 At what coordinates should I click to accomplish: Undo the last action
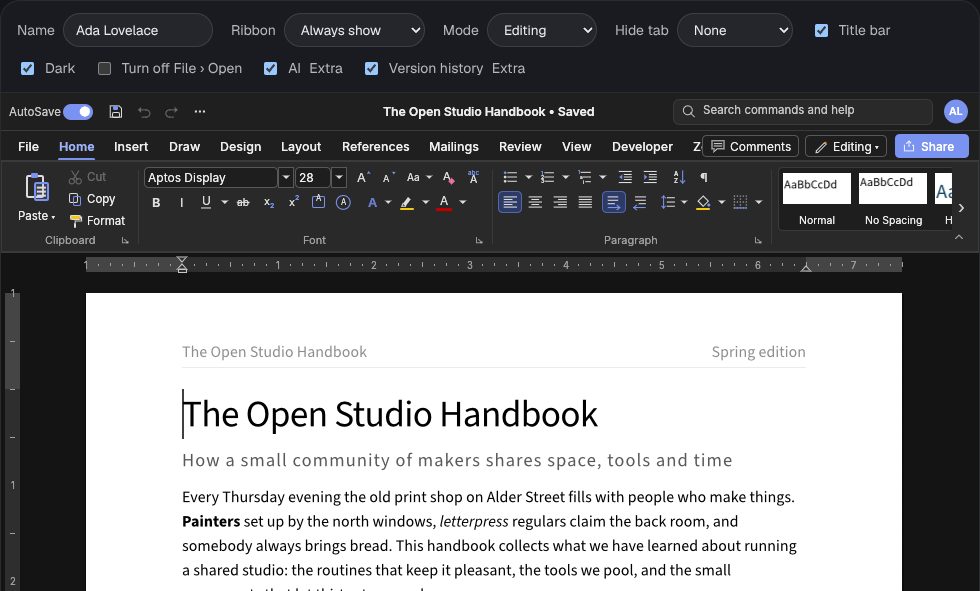tap(144, 112)
